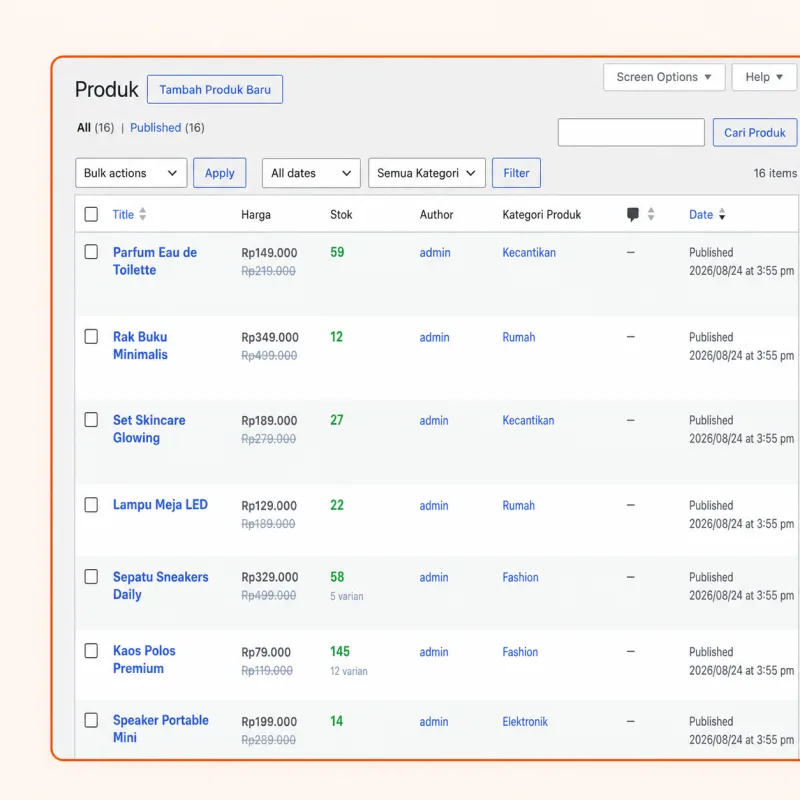This screenshot has width=800, height=800.
Task: Click the '12 varian' label
Action: [348, 671]
